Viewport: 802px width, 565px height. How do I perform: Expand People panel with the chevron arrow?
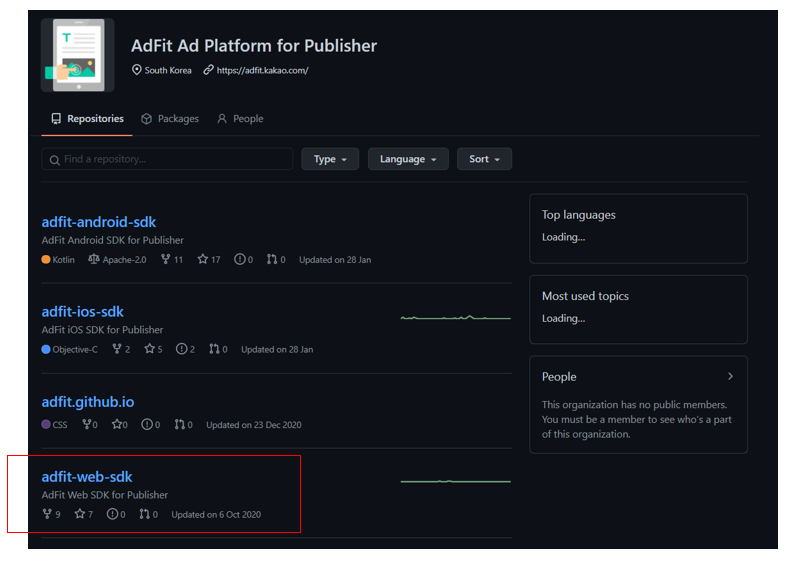click(x=730, y=376)
